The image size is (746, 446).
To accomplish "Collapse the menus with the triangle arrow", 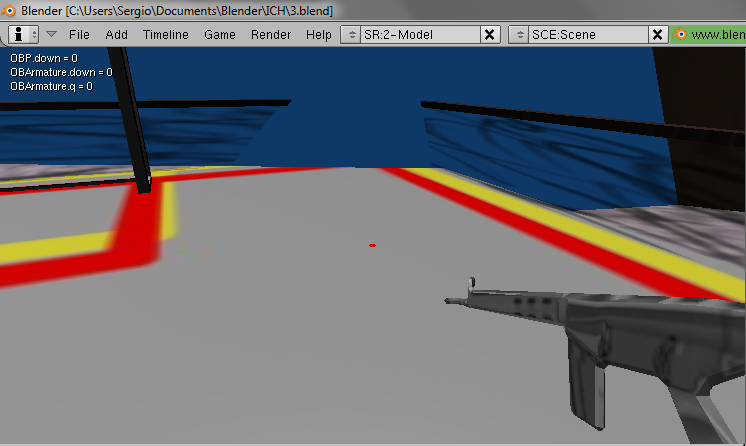I will (x=51, y=34).
